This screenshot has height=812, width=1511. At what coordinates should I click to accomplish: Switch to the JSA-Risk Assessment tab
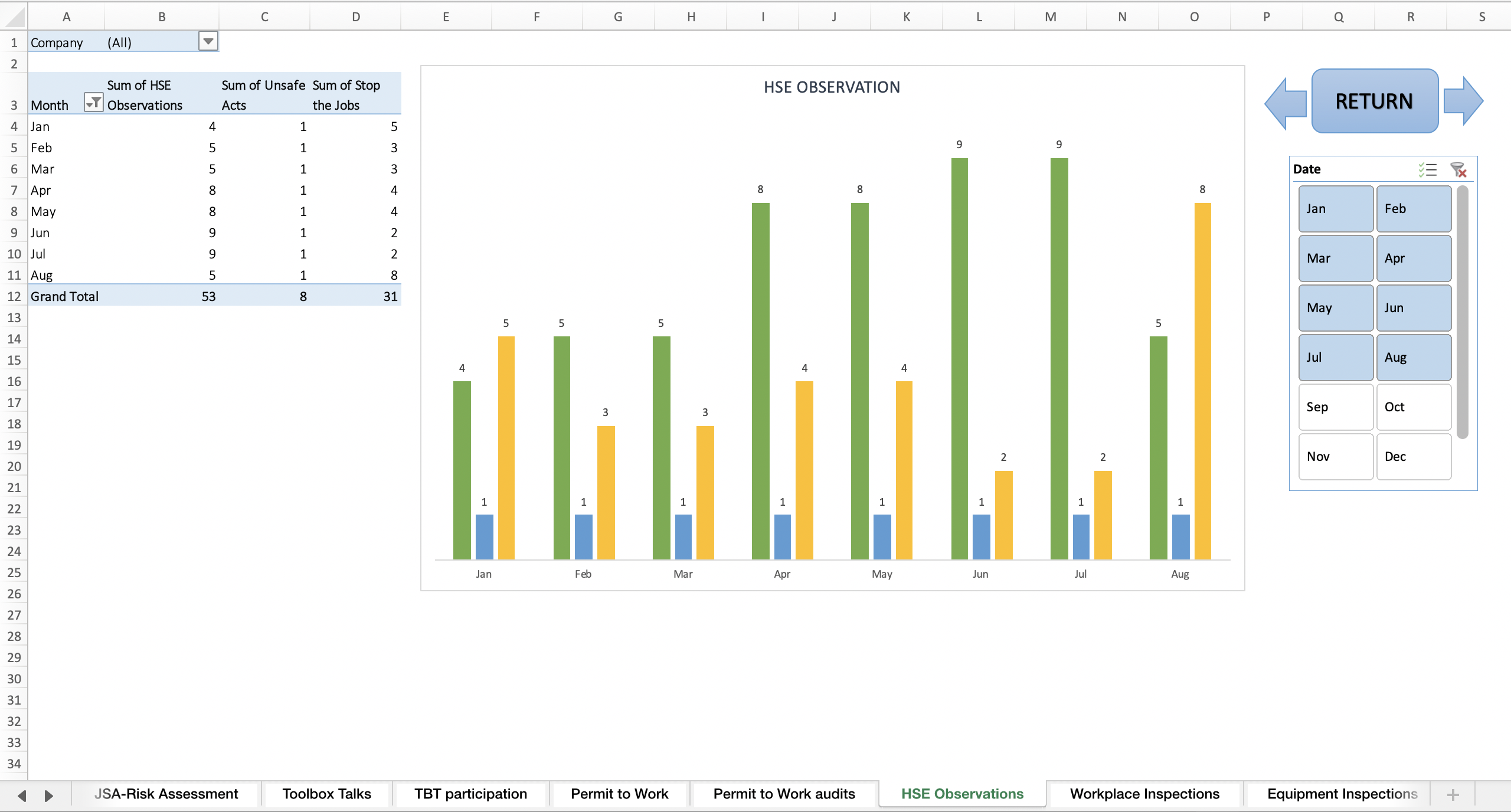pos(167,794)
